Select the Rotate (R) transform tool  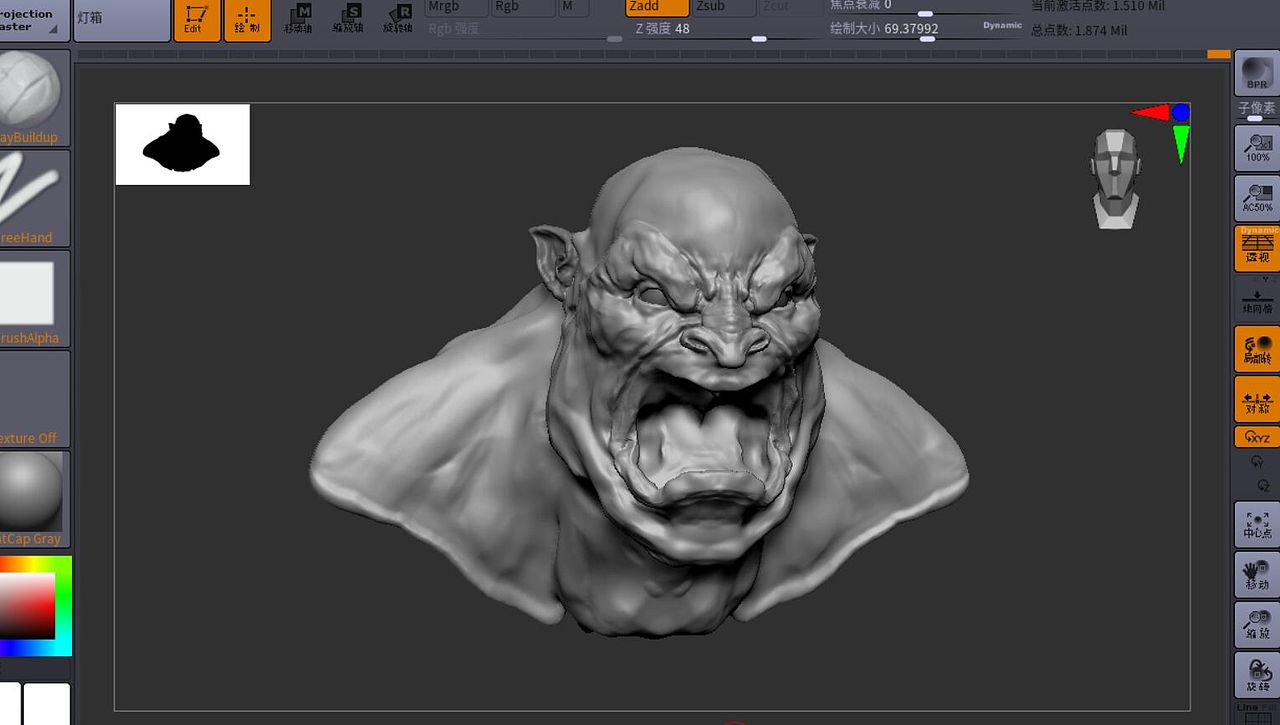point(398,18)
